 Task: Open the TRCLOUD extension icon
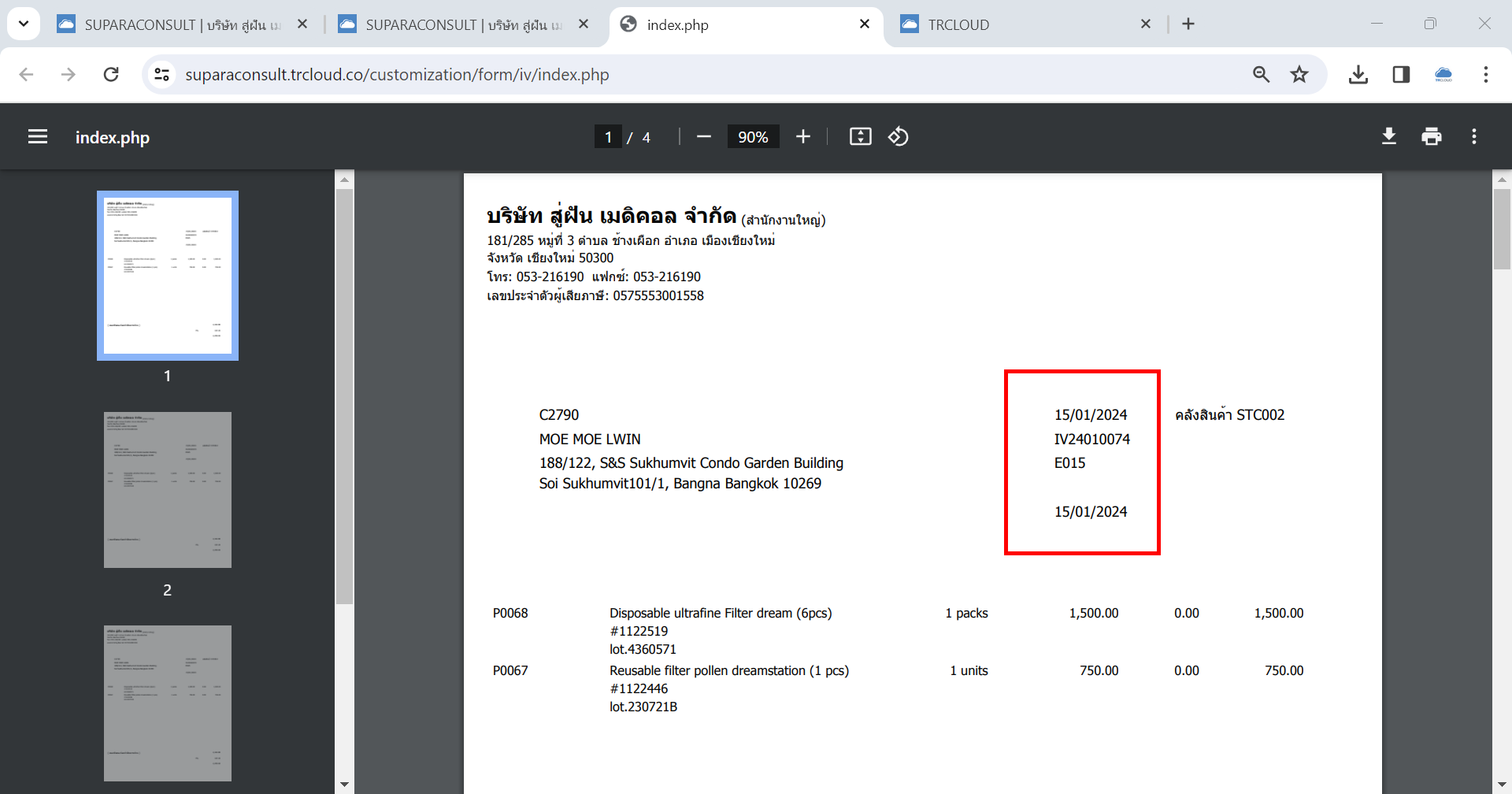(1443, 74)
